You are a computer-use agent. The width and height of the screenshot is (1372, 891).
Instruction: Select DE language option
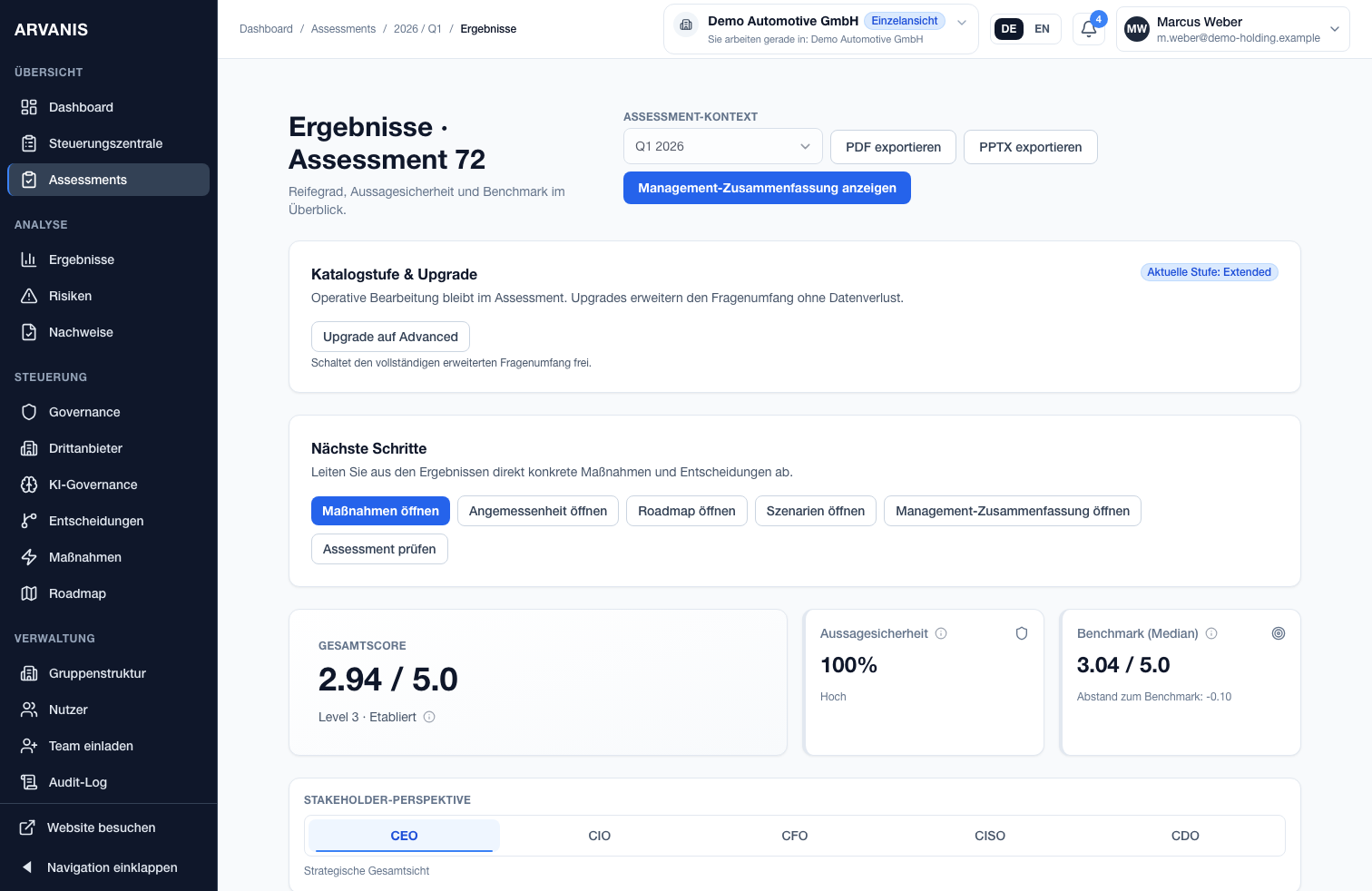coord(1008,29)
